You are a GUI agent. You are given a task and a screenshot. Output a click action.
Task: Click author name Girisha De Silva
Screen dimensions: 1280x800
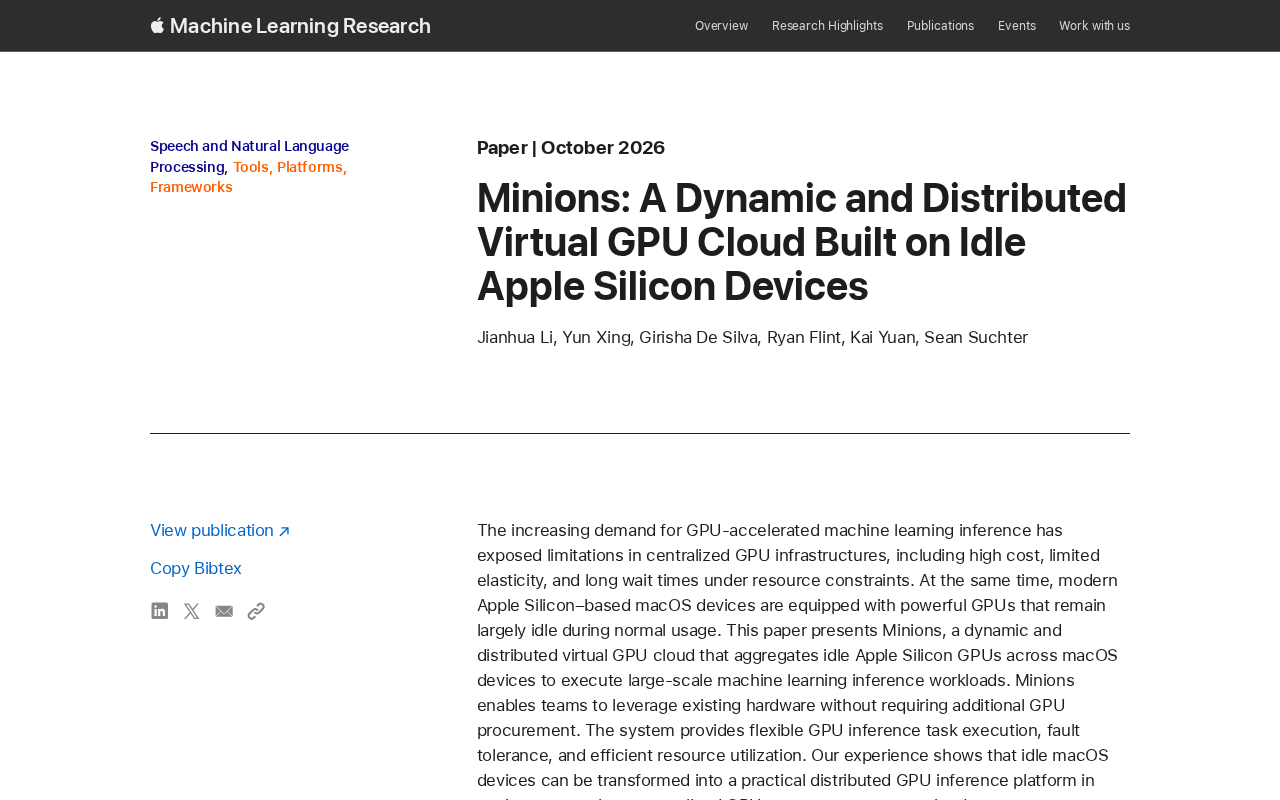(x=698, y=338)
